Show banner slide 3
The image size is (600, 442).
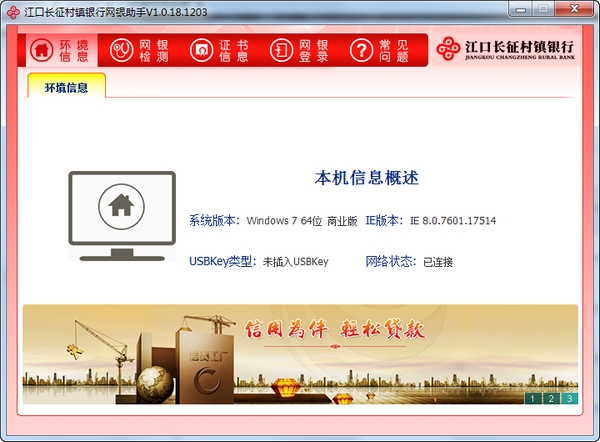[569, 398]
